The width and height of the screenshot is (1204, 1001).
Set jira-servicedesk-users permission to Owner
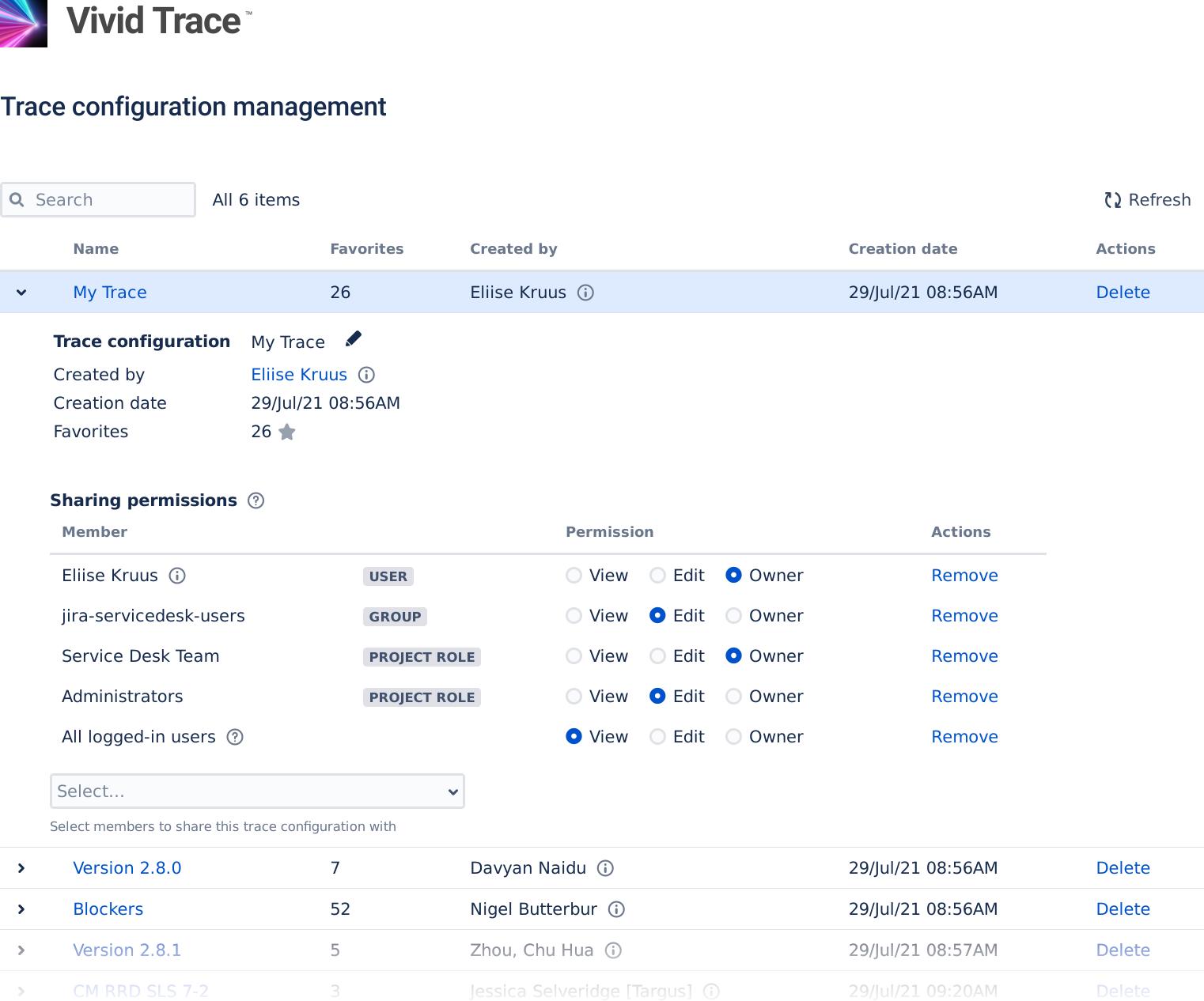coord(734,616)
